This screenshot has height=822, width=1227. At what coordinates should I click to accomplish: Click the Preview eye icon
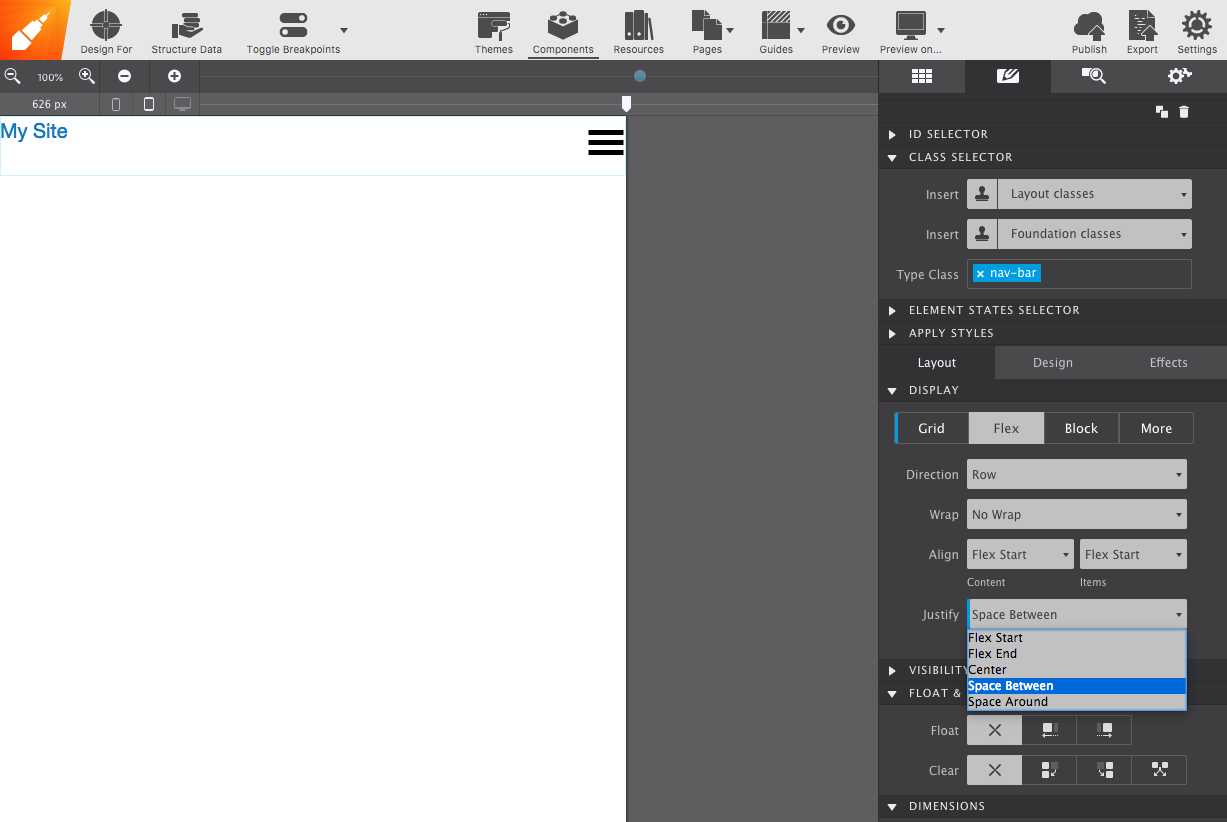(841, 25)
